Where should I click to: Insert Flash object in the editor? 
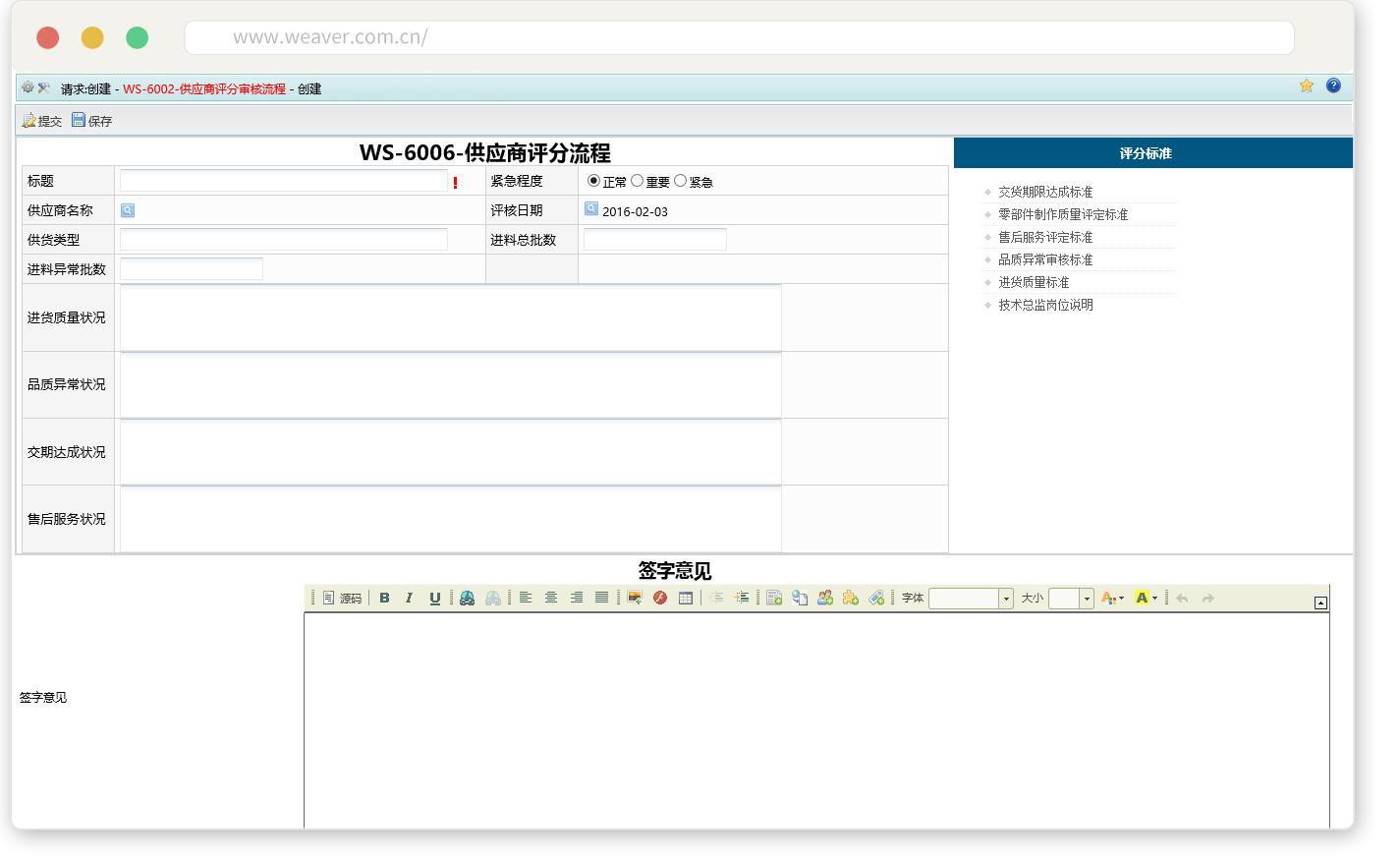(660, 598)
